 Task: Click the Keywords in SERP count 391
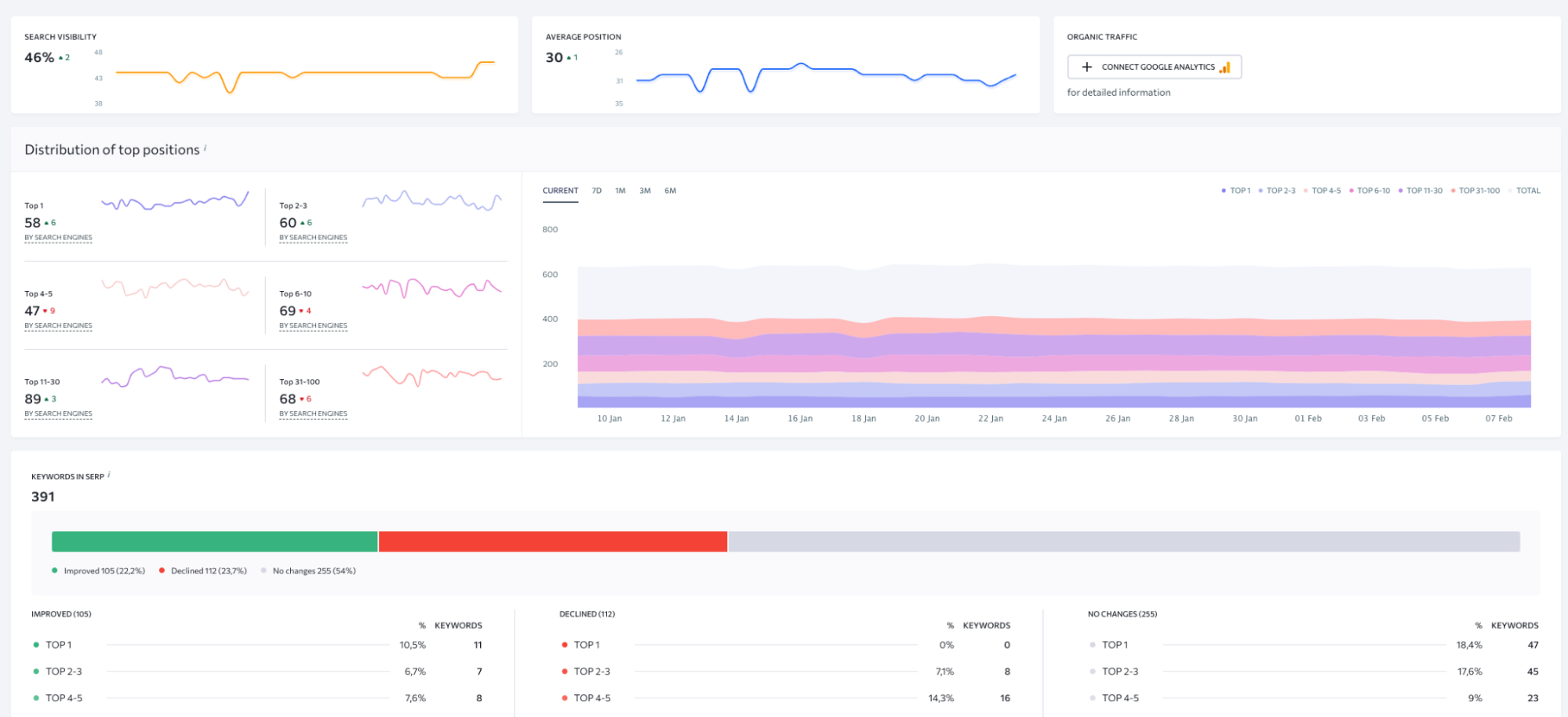43,497
